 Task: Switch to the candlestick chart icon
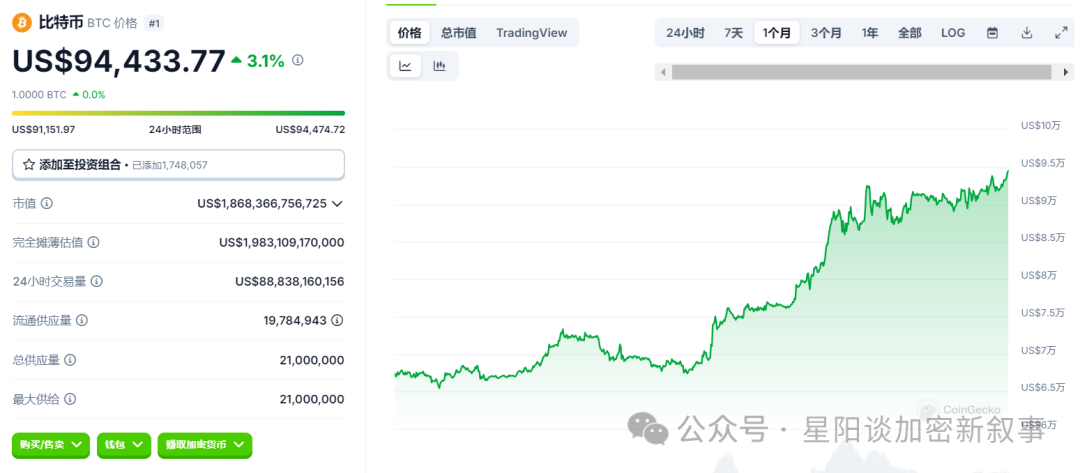439,66
